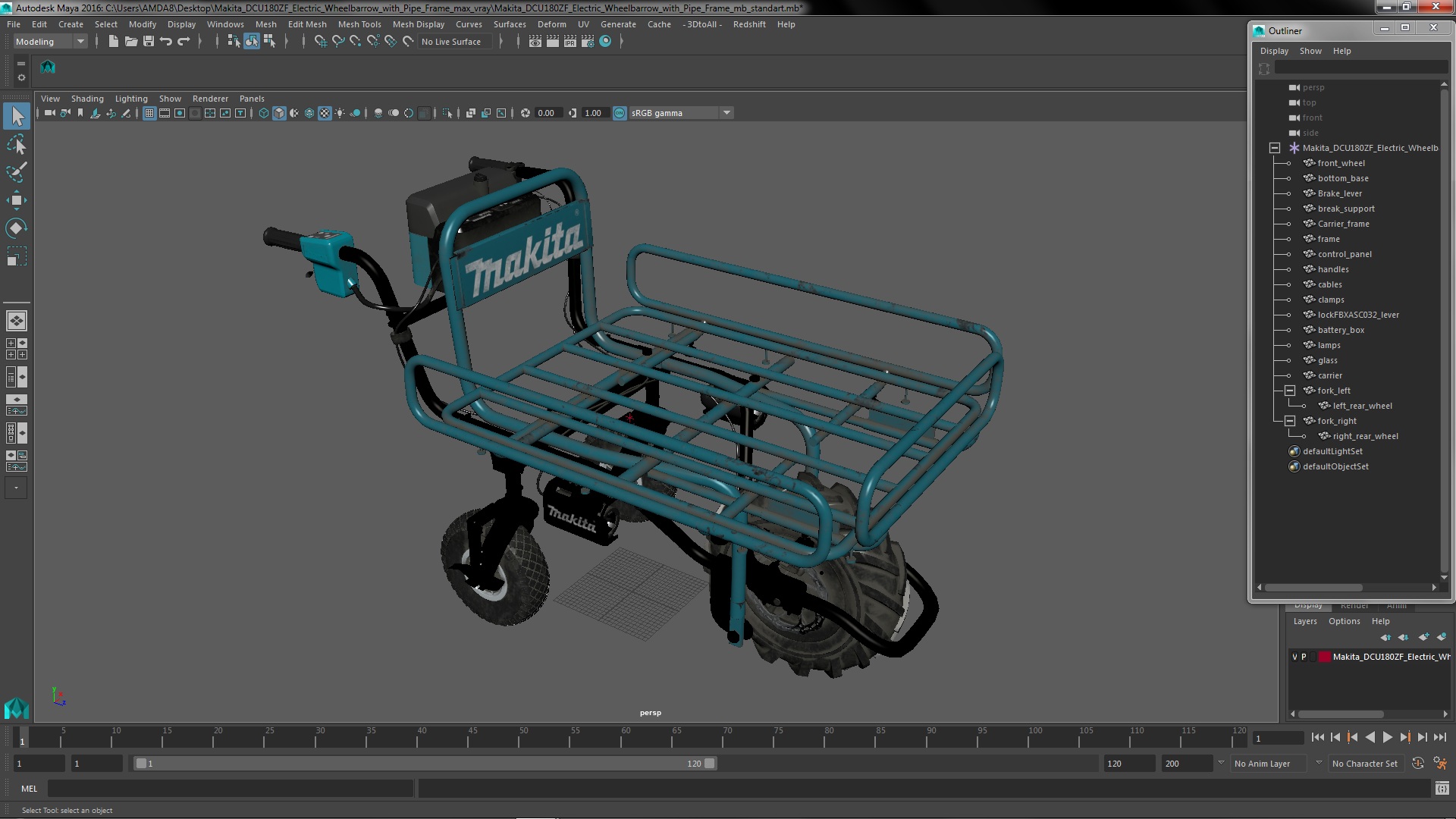The image size is (1456, 819).
Task: Select by component type mode icon
Action: click(x=269, y=42)
